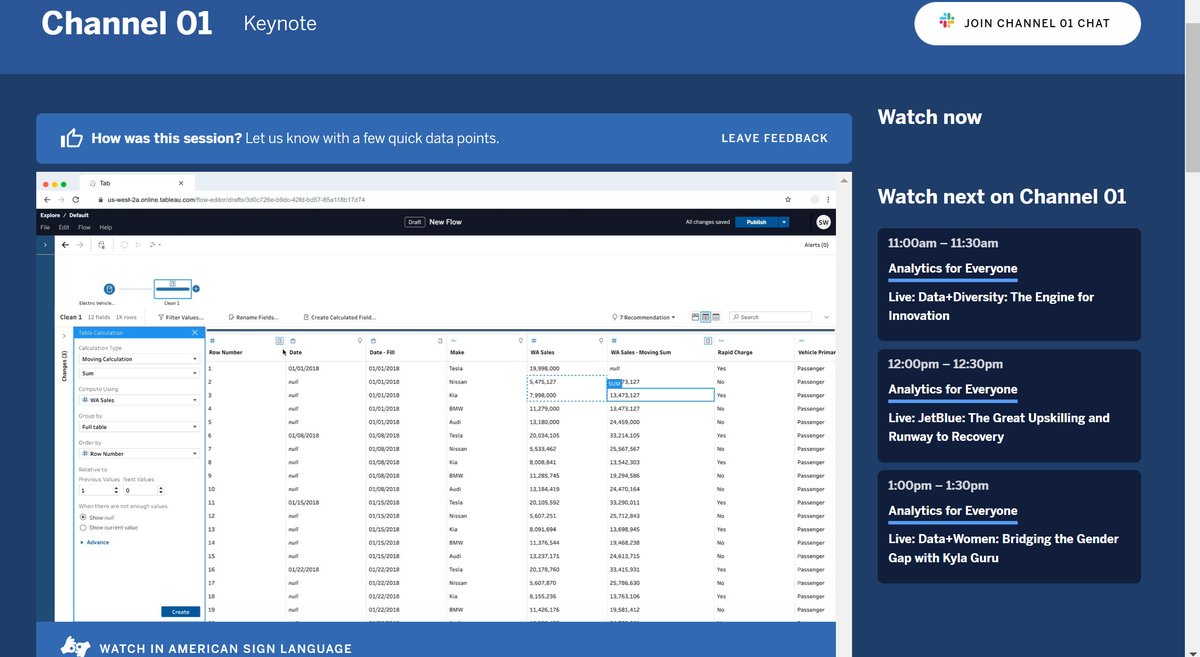The width and height of the screenshot is (1200, 657).
Task: Open the Edit menu
Action: pos(64,228)
